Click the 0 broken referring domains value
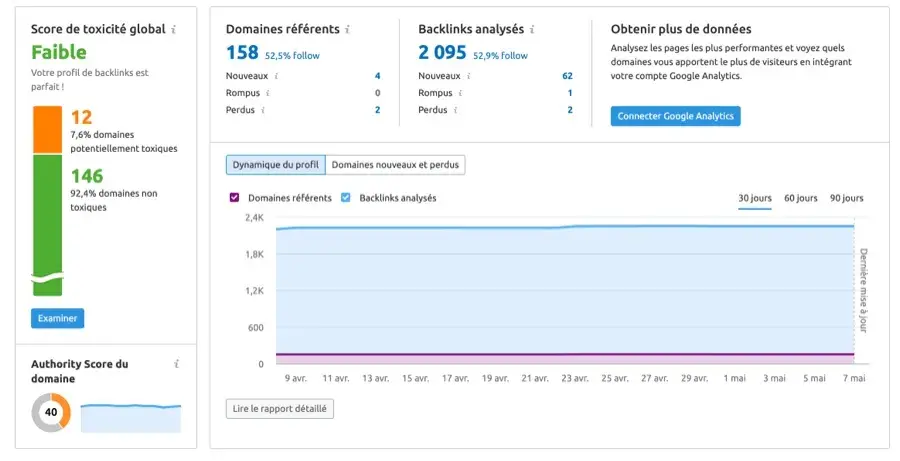The height and width of the screenshot is (461, 900). 378,93
